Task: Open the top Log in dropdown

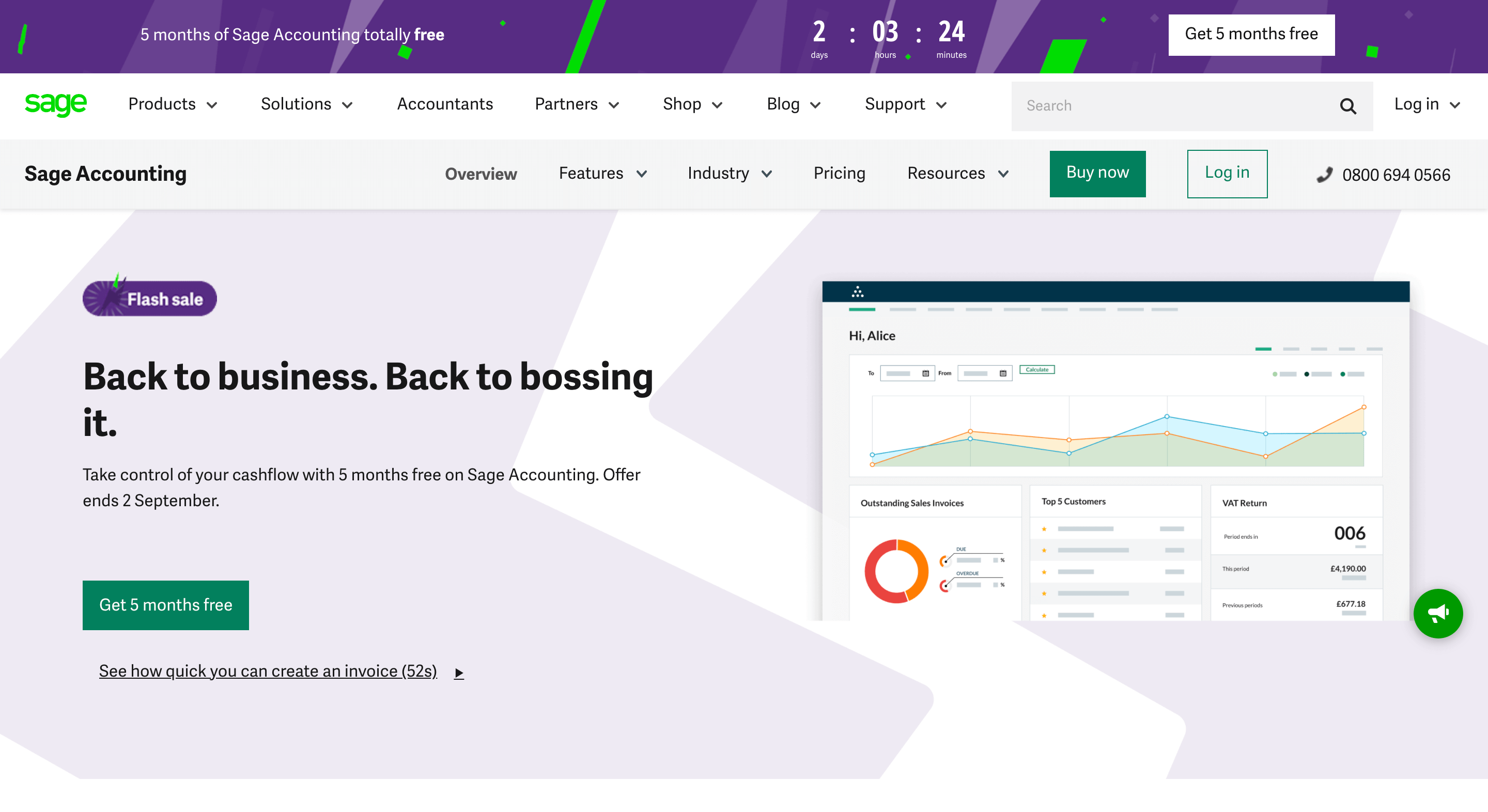Action: click(1426, 104)
